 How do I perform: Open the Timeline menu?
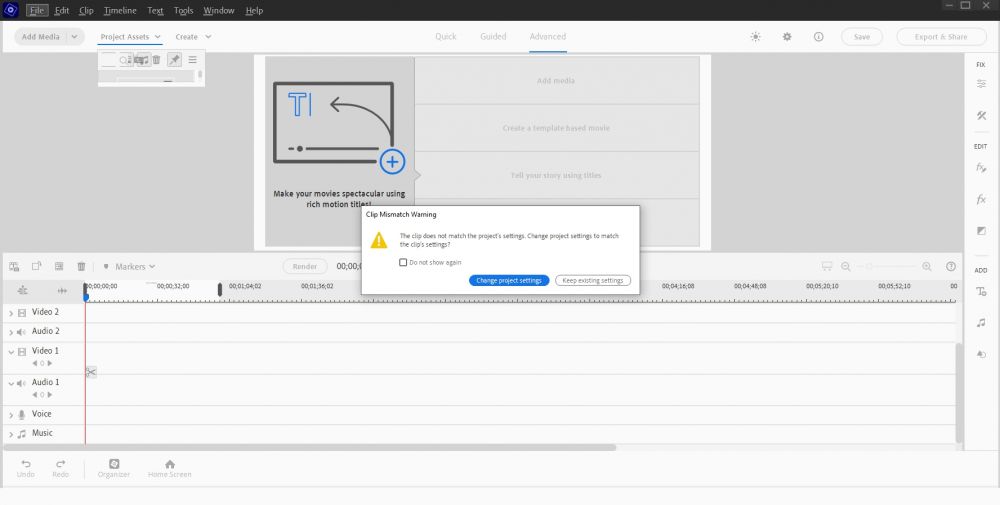click(x=120, y=11)
